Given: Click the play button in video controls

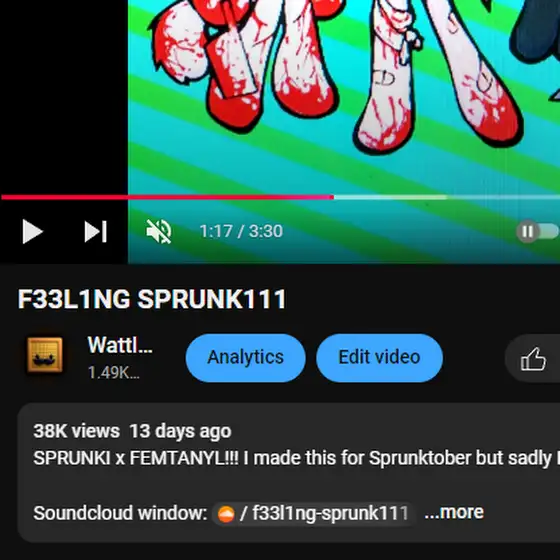Looking at the screenshot, I should [x=32, y=231].
